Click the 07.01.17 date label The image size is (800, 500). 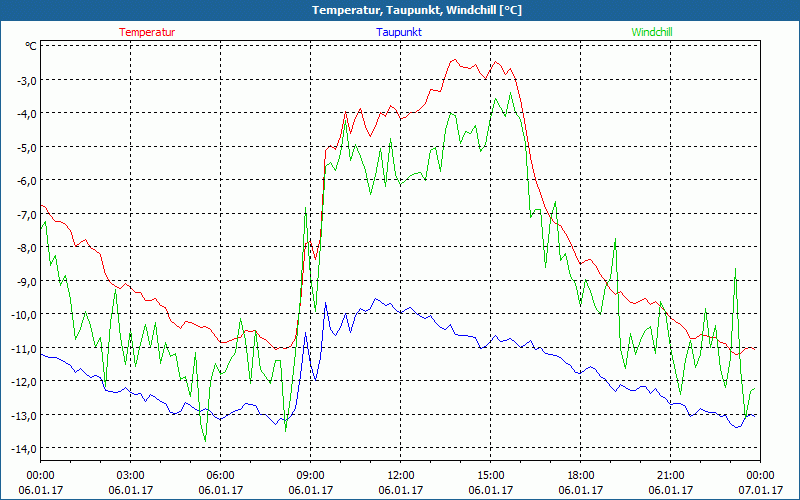[761, 490]
